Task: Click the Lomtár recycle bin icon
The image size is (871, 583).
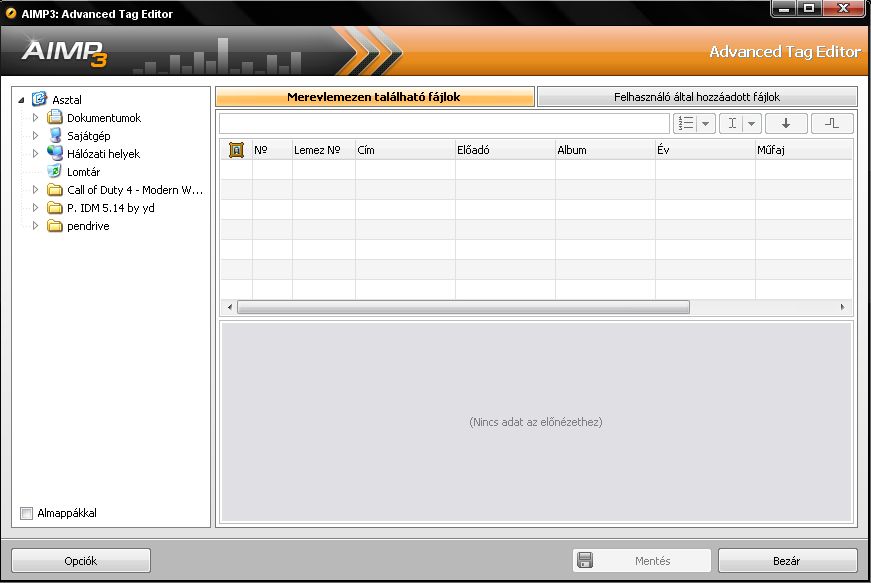Action: click(x=55, y=172)
